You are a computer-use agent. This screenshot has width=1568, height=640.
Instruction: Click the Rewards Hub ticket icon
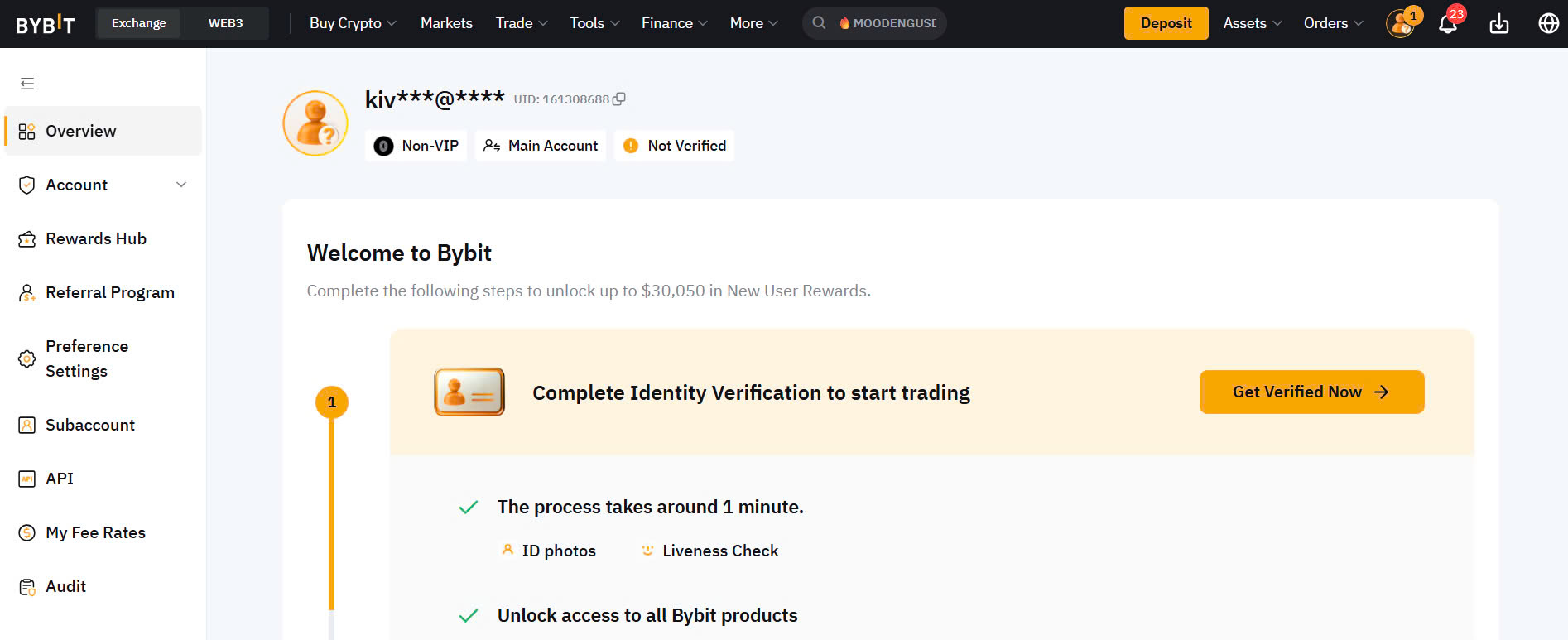26,239
